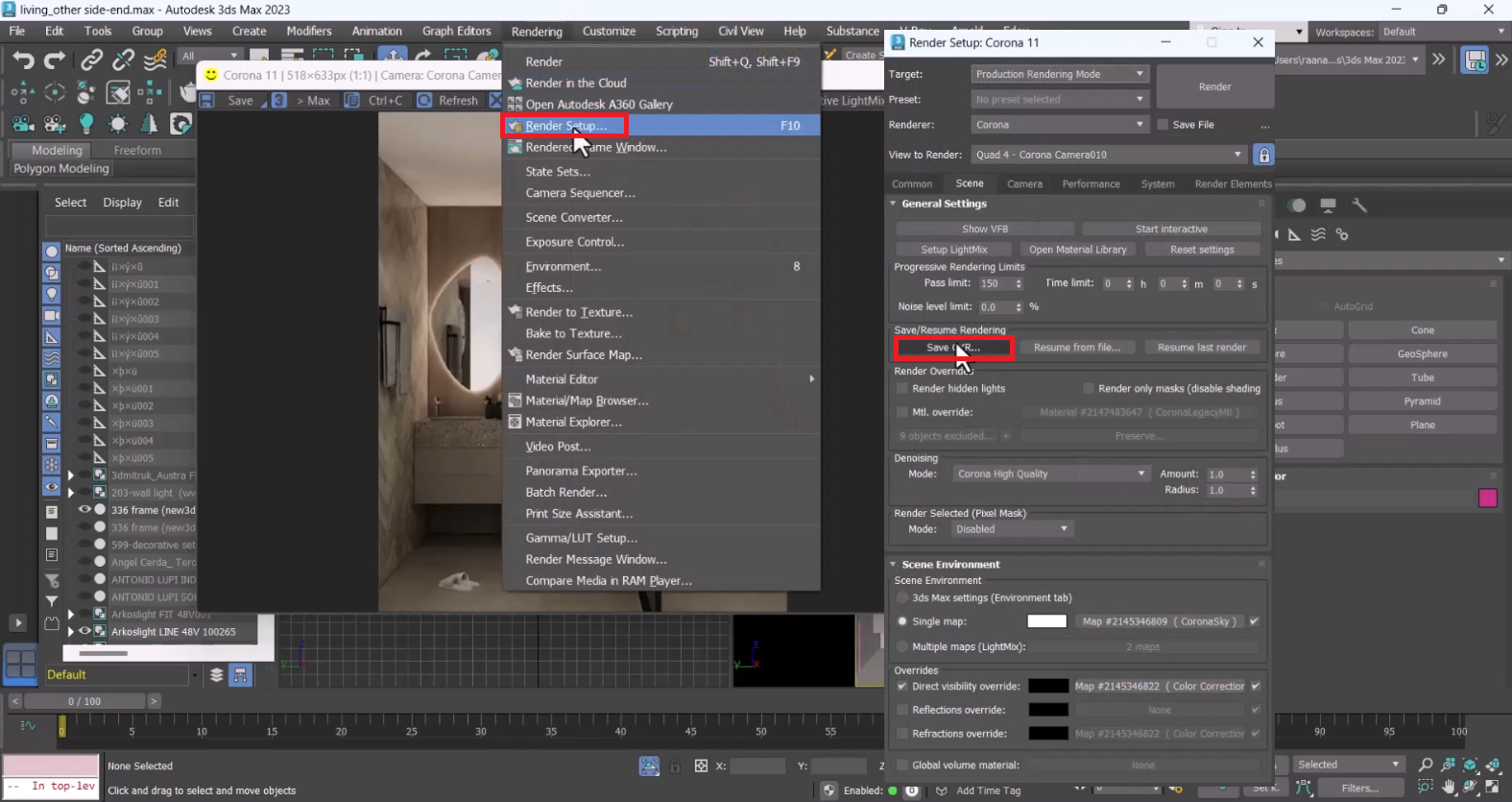Open the Motion panel circle icon
1512x802 pixels.
[x=1298, y=206]
